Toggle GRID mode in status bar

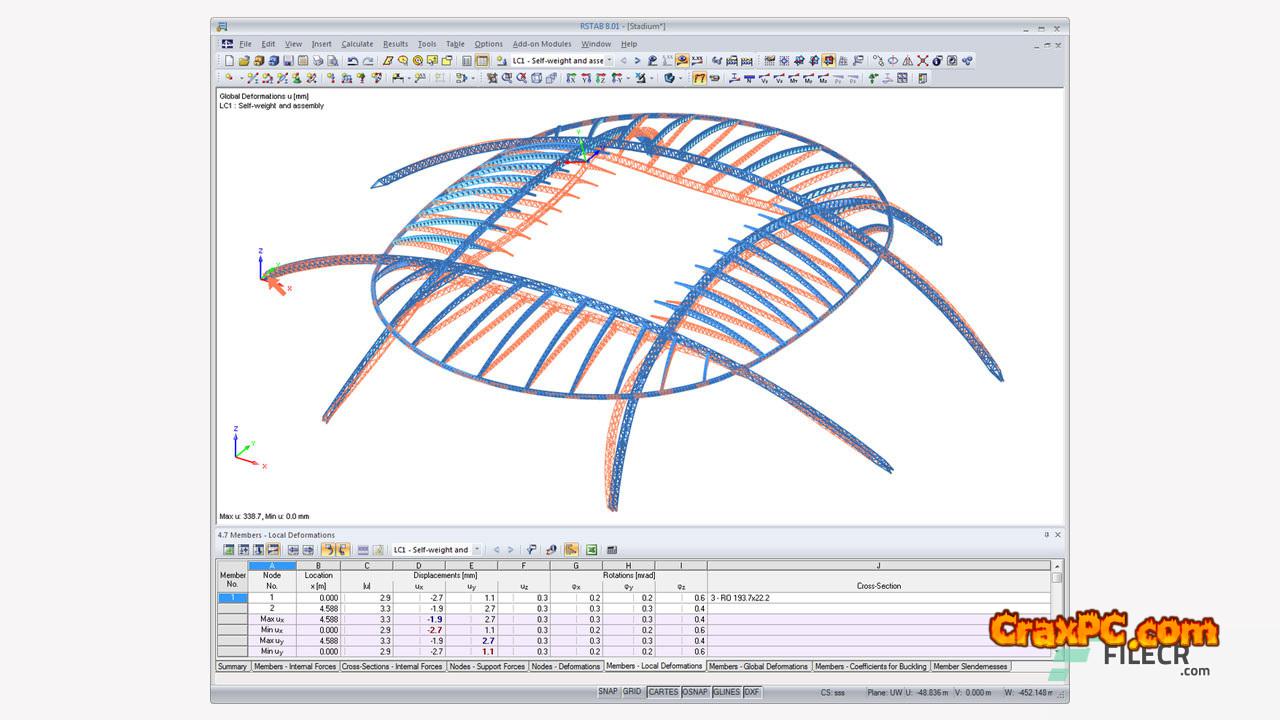click(x=632, y=692)
